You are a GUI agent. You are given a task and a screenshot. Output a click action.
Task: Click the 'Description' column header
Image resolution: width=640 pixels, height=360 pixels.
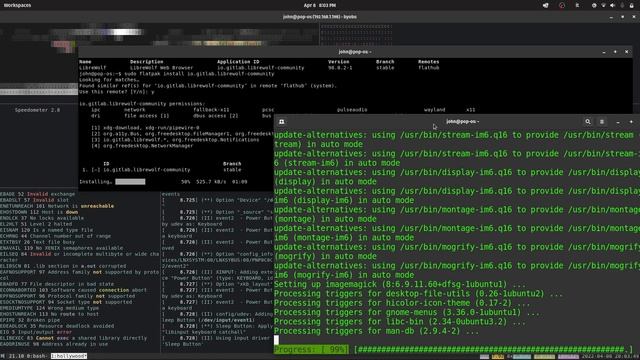click(147, 62)
